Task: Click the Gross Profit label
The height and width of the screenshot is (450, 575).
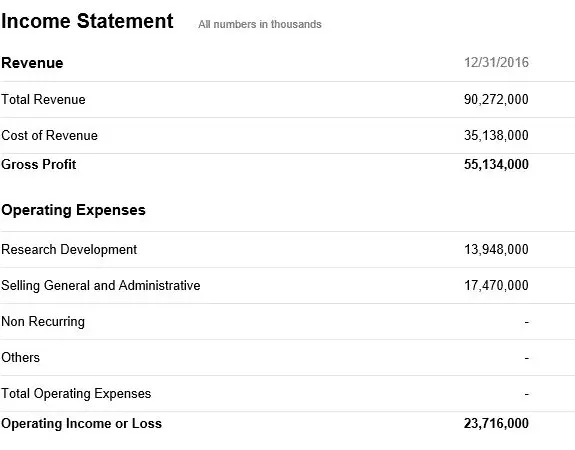Action: (x=39, y=164)
